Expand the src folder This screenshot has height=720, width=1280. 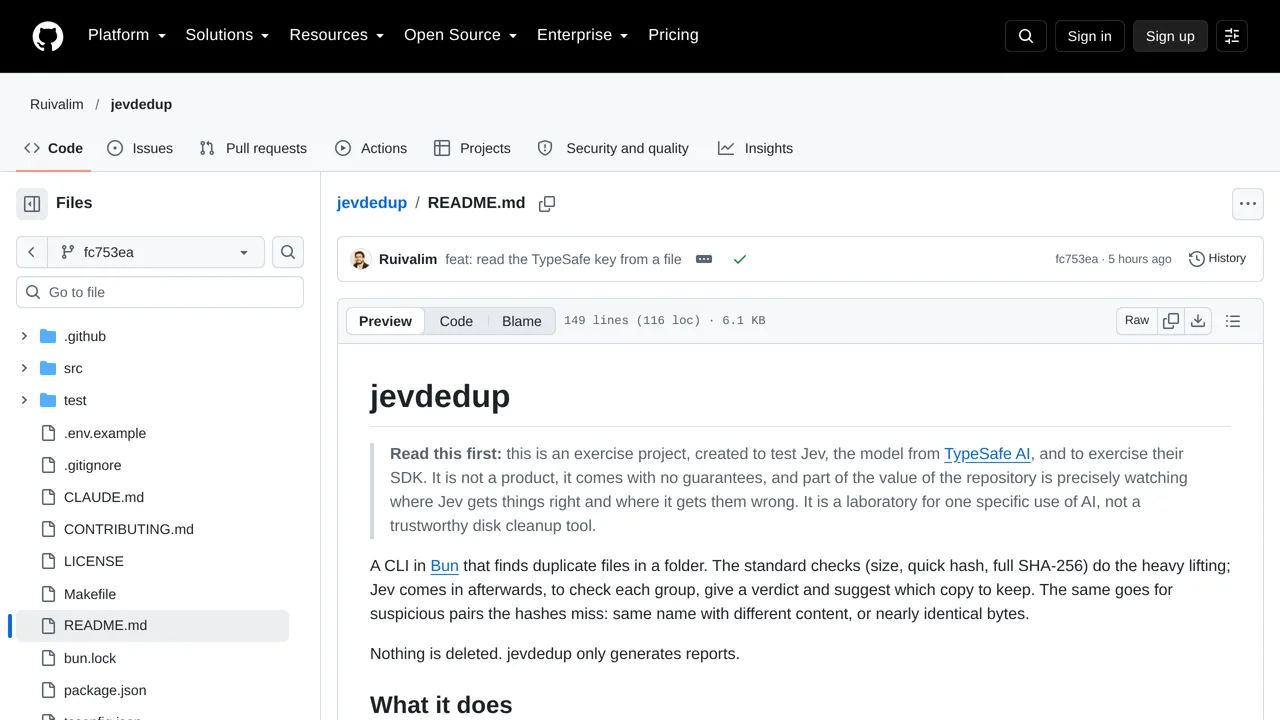tap(24, 368)
